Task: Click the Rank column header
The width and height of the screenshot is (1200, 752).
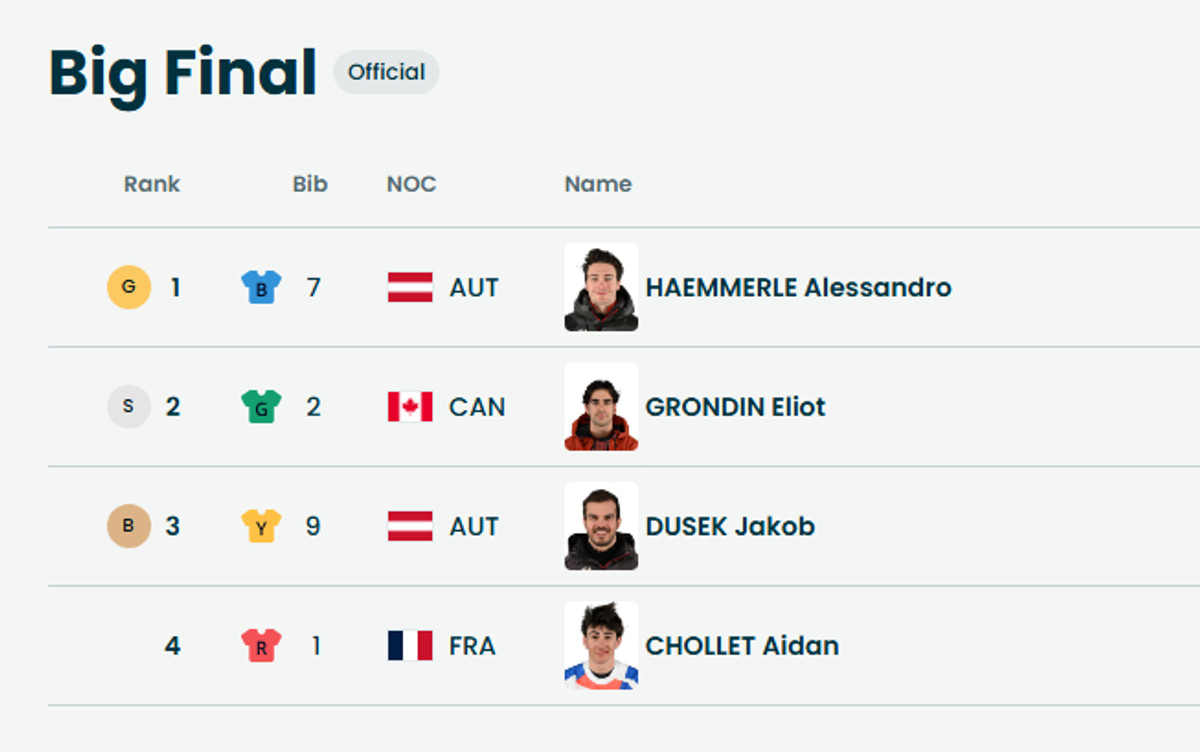Action: 152,184
